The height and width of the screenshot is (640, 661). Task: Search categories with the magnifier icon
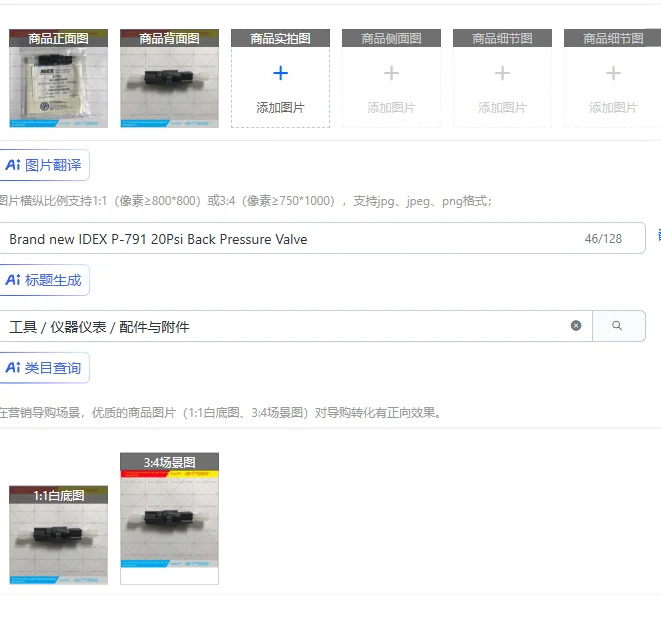(x=618, y=326)
